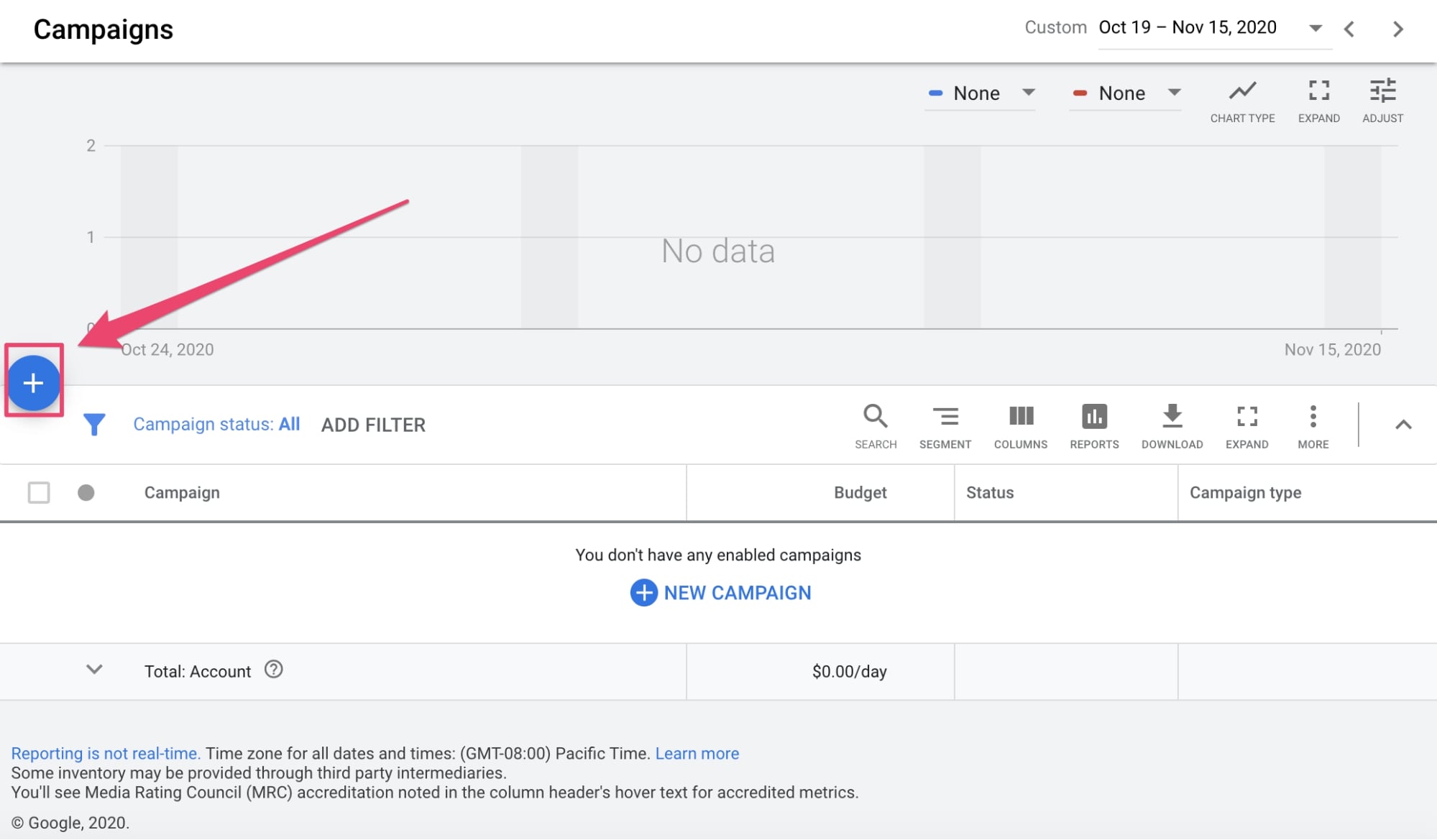Viewport: 1437px width, 840px height.
Task: Click ADD FILTER
Action: click(x=373, y=425)
